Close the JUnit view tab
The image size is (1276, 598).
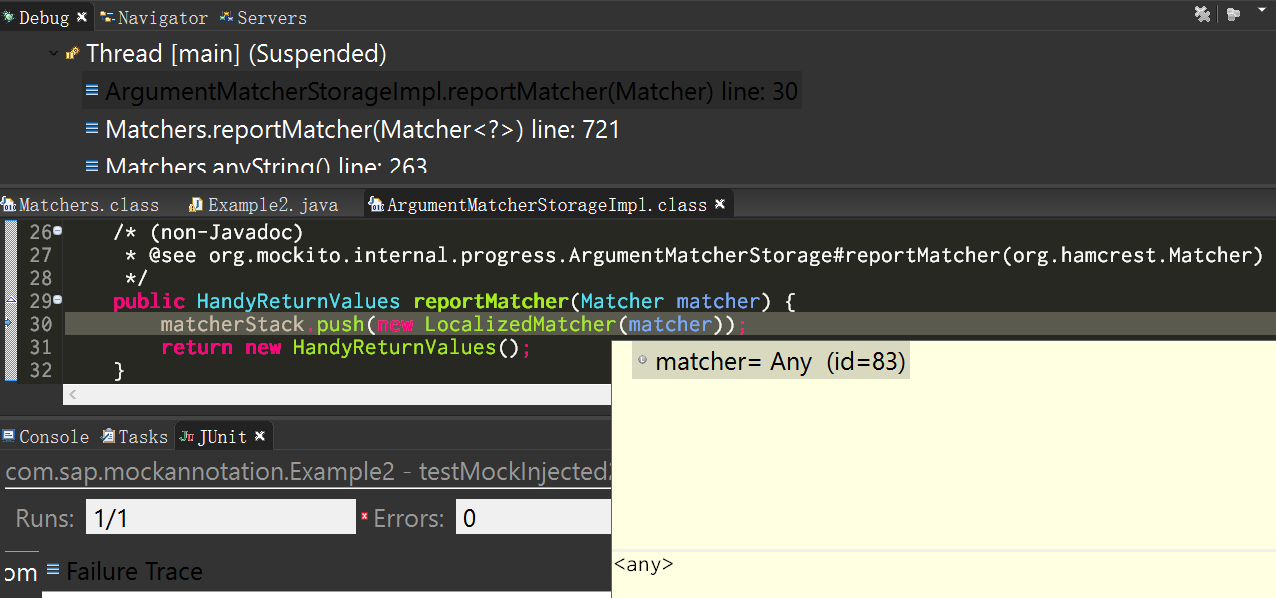[x=260, y=436]
